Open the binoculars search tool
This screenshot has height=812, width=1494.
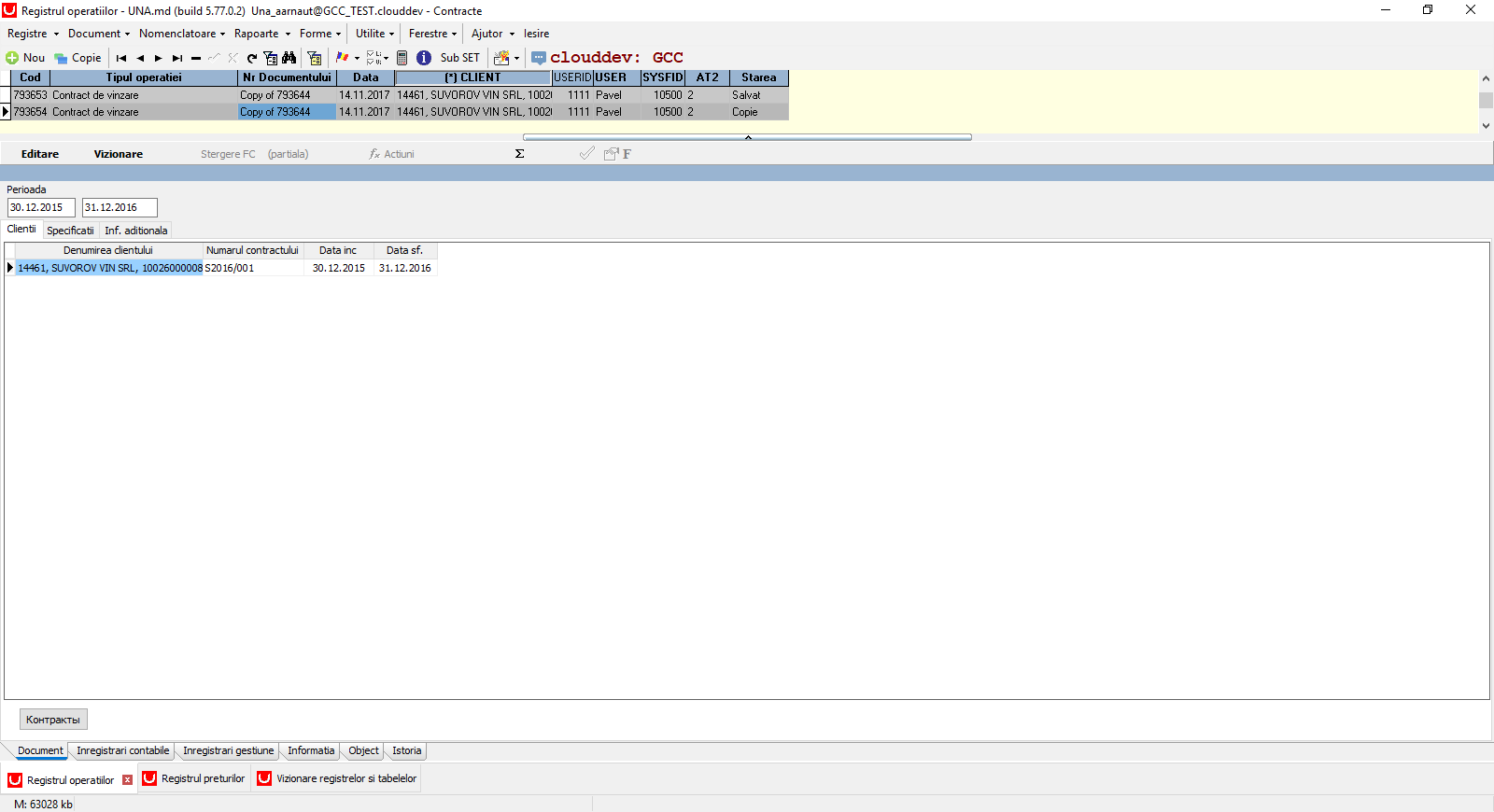coord(289,58)
